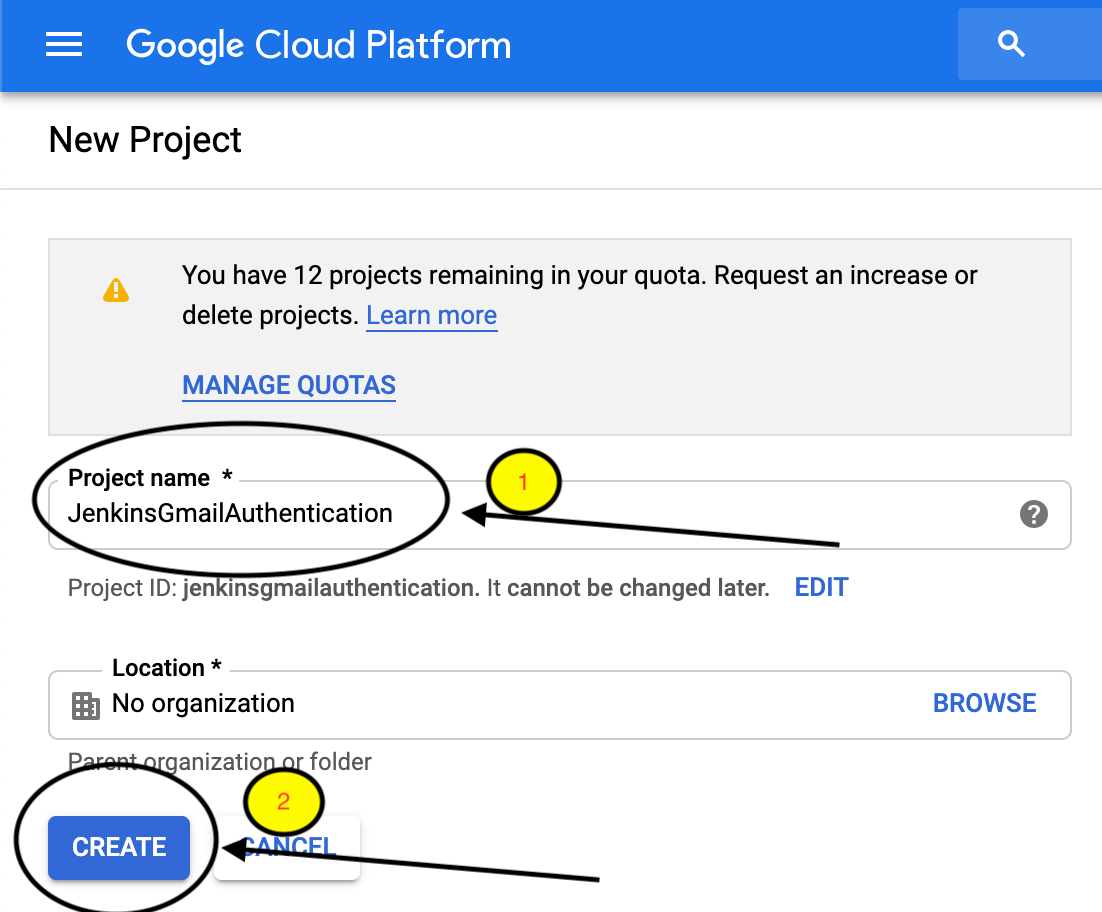Image resolution: width=1102 pixels, height=912 pixels.
Task: Click the Parent organization or folder hint
Action: click(x=220, y=762)
